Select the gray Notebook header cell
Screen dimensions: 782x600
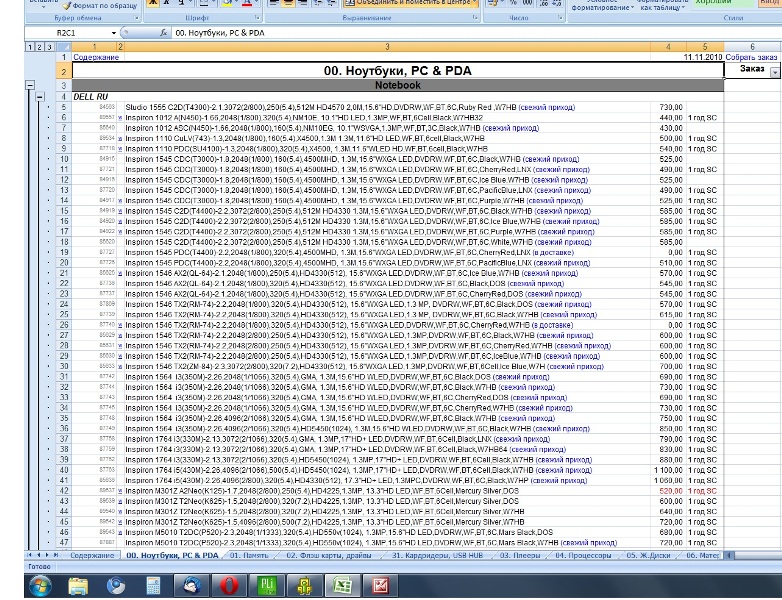click(397, 85)
